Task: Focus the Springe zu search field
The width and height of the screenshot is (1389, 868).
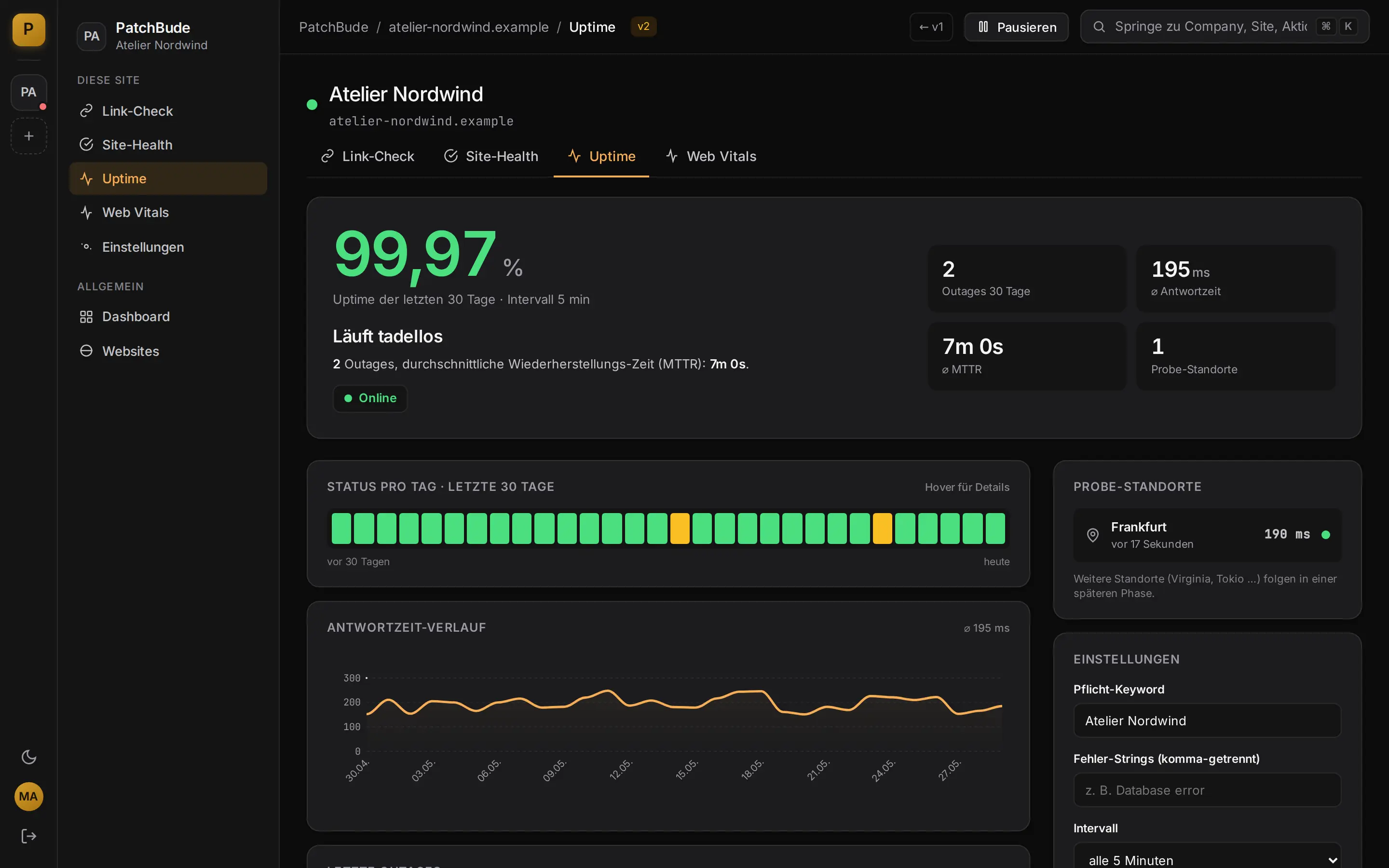Action: (1224, 27)
